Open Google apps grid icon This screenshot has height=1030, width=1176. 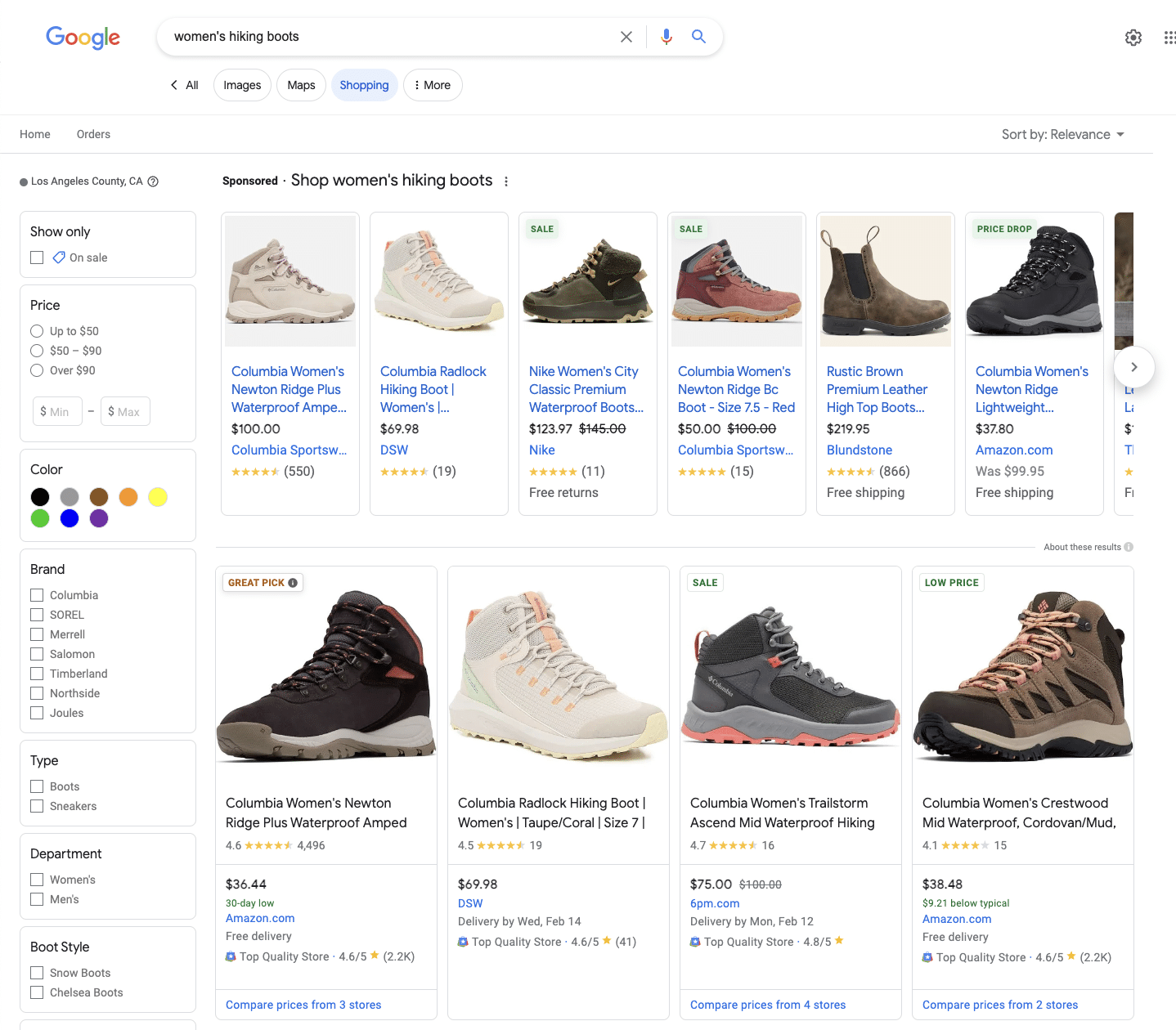(x=1169, y=38)
